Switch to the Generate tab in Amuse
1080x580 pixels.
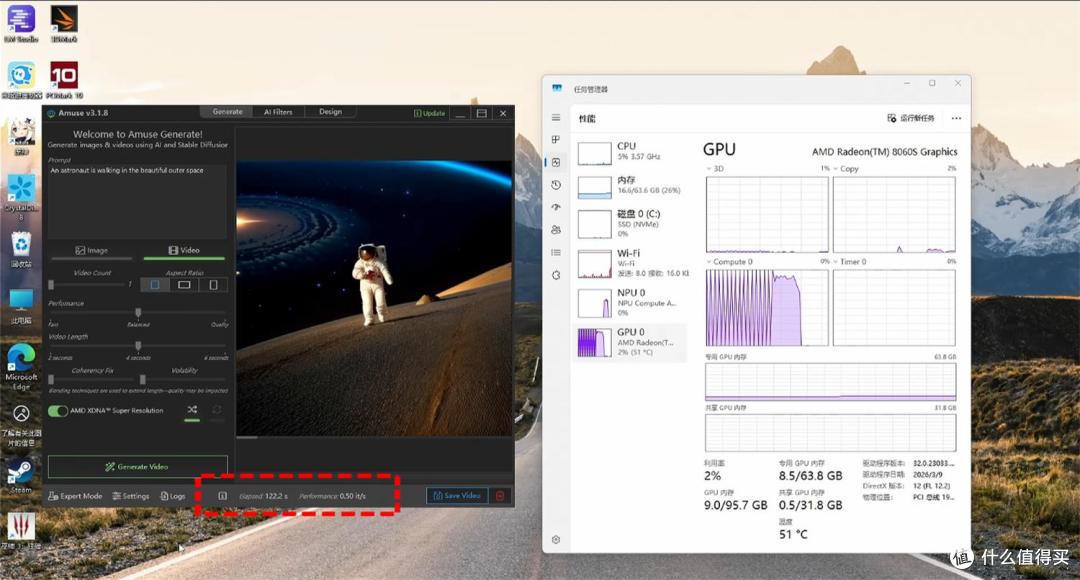point(227,112)
